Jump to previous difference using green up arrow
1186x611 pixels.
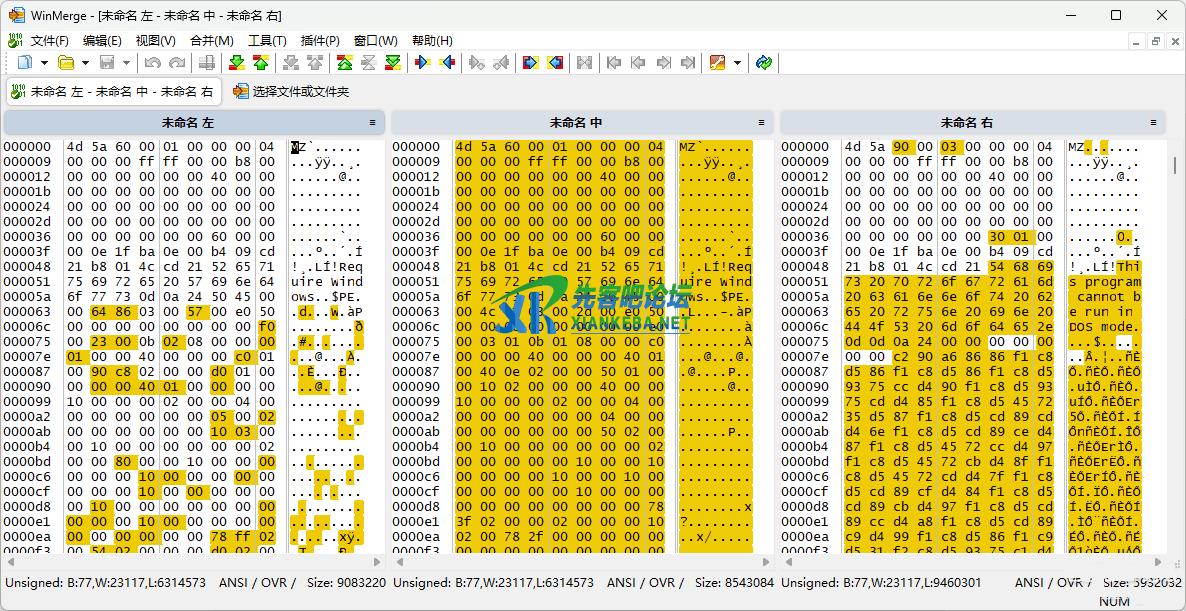[260, 63]
